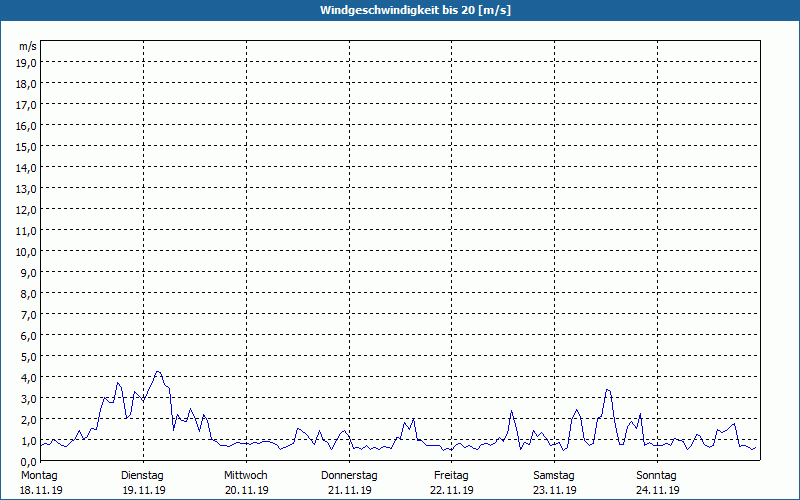Screen dimensions: 800x500
Task: Click the 3,0 y-axis label
Action: 29,398
